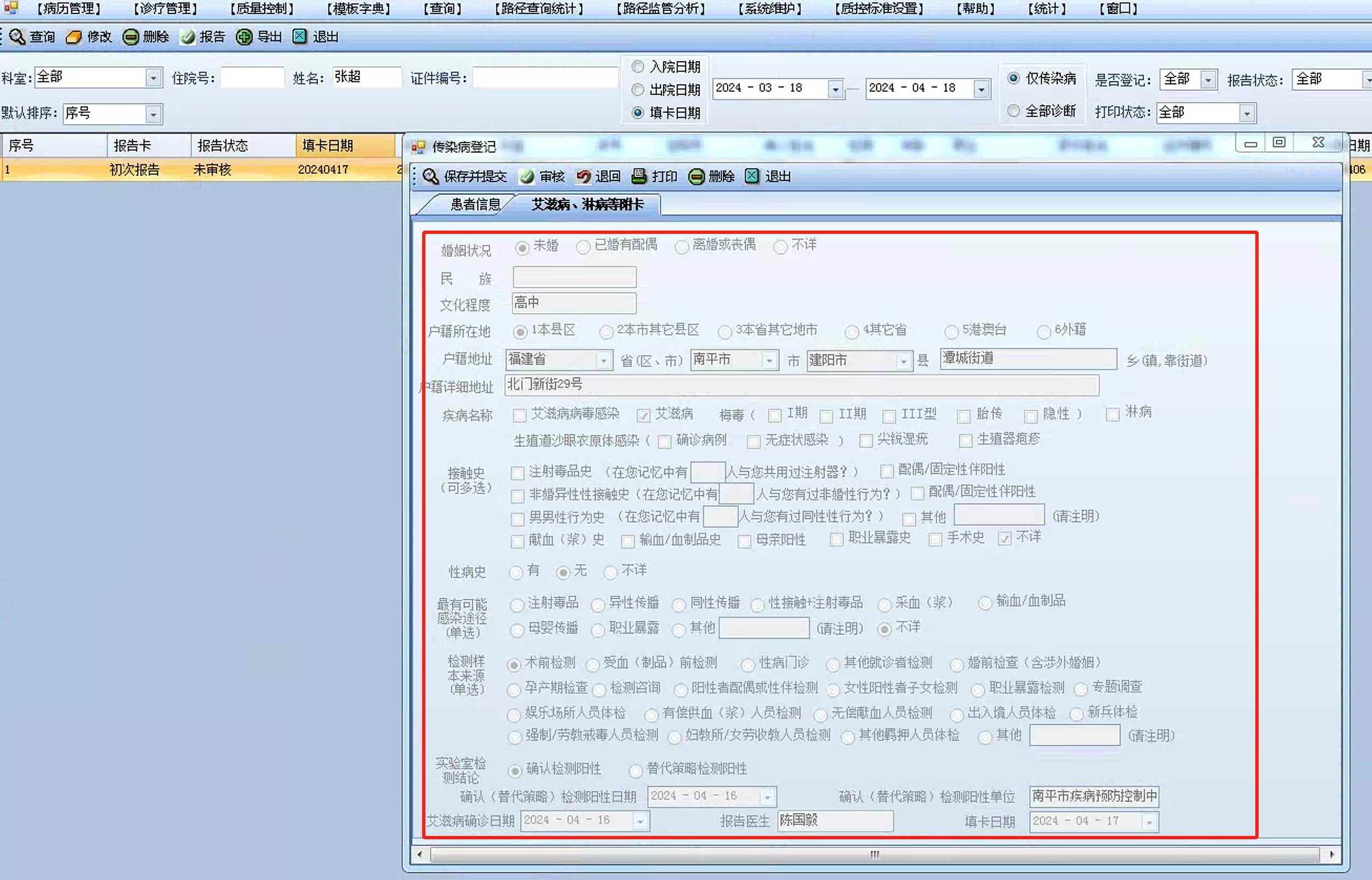Viewport: 1372px width, 880px height.
Task: Click the 导出 export icon
Action: (244, 37)
